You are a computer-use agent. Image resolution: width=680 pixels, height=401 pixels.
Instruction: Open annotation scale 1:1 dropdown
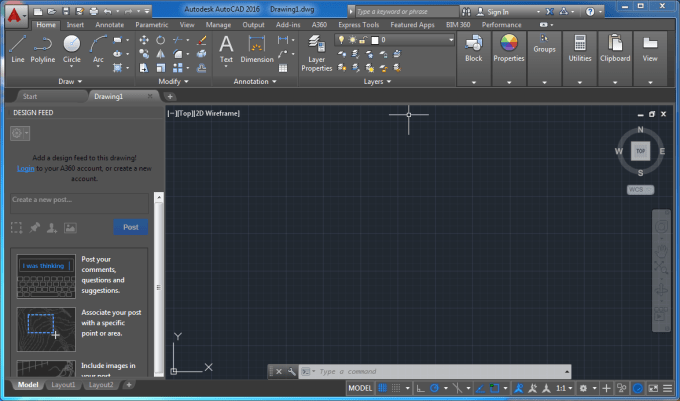pos(565,388)
